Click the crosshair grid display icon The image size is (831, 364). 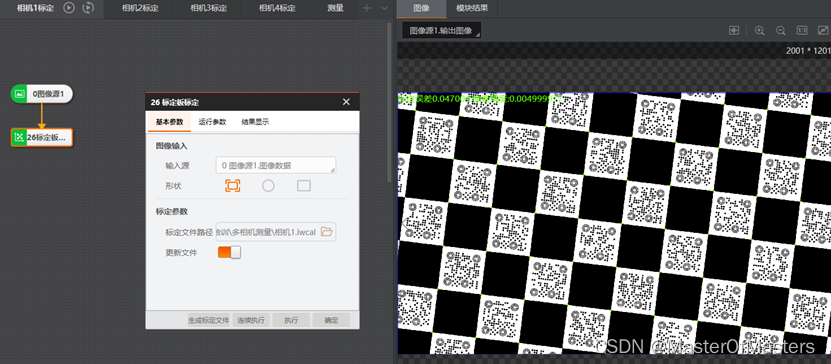point(734,31)
